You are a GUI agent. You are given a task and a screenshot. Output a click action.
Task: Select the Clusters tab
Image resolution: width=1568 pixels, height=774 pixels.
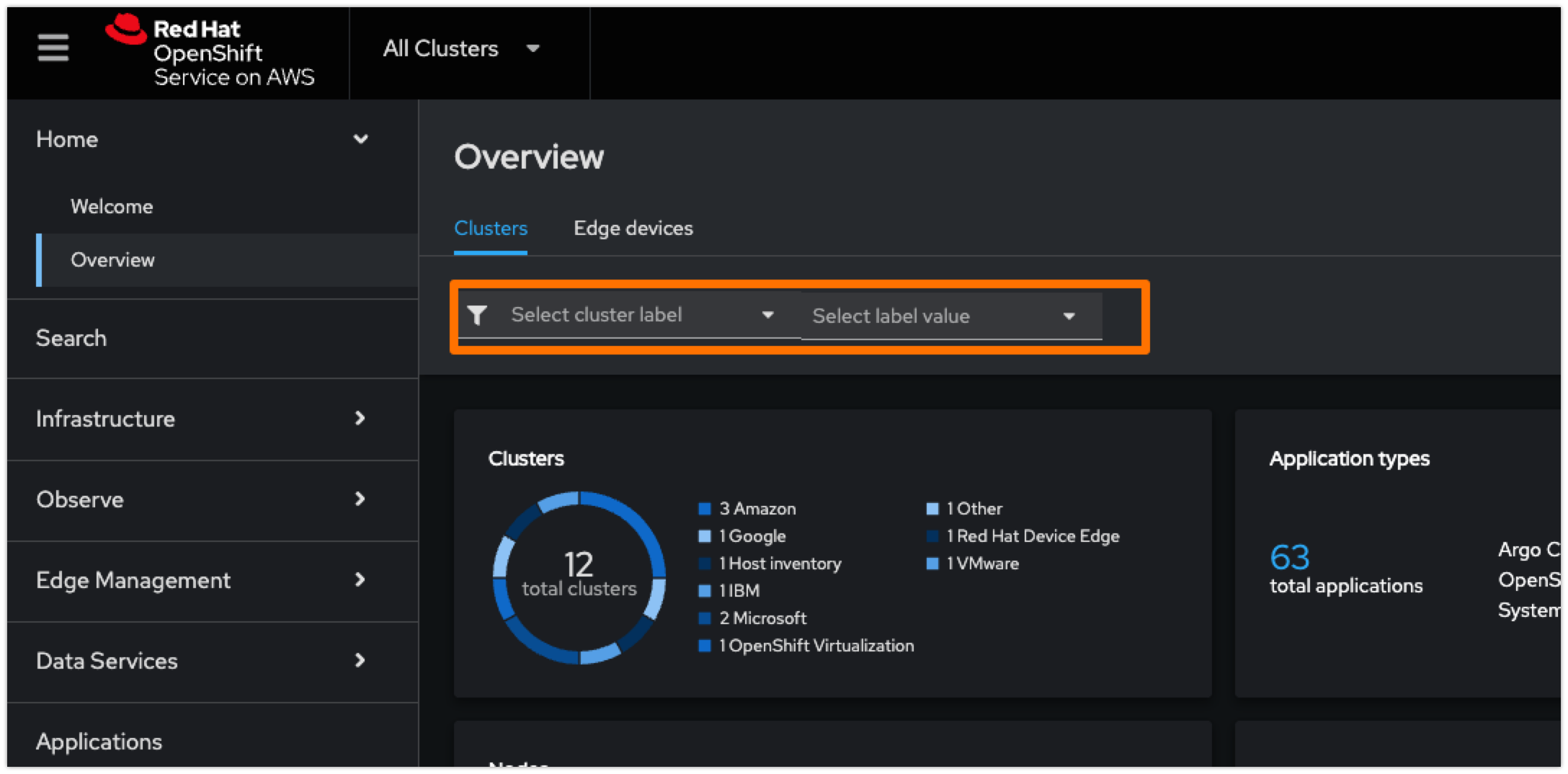[491, 228]
